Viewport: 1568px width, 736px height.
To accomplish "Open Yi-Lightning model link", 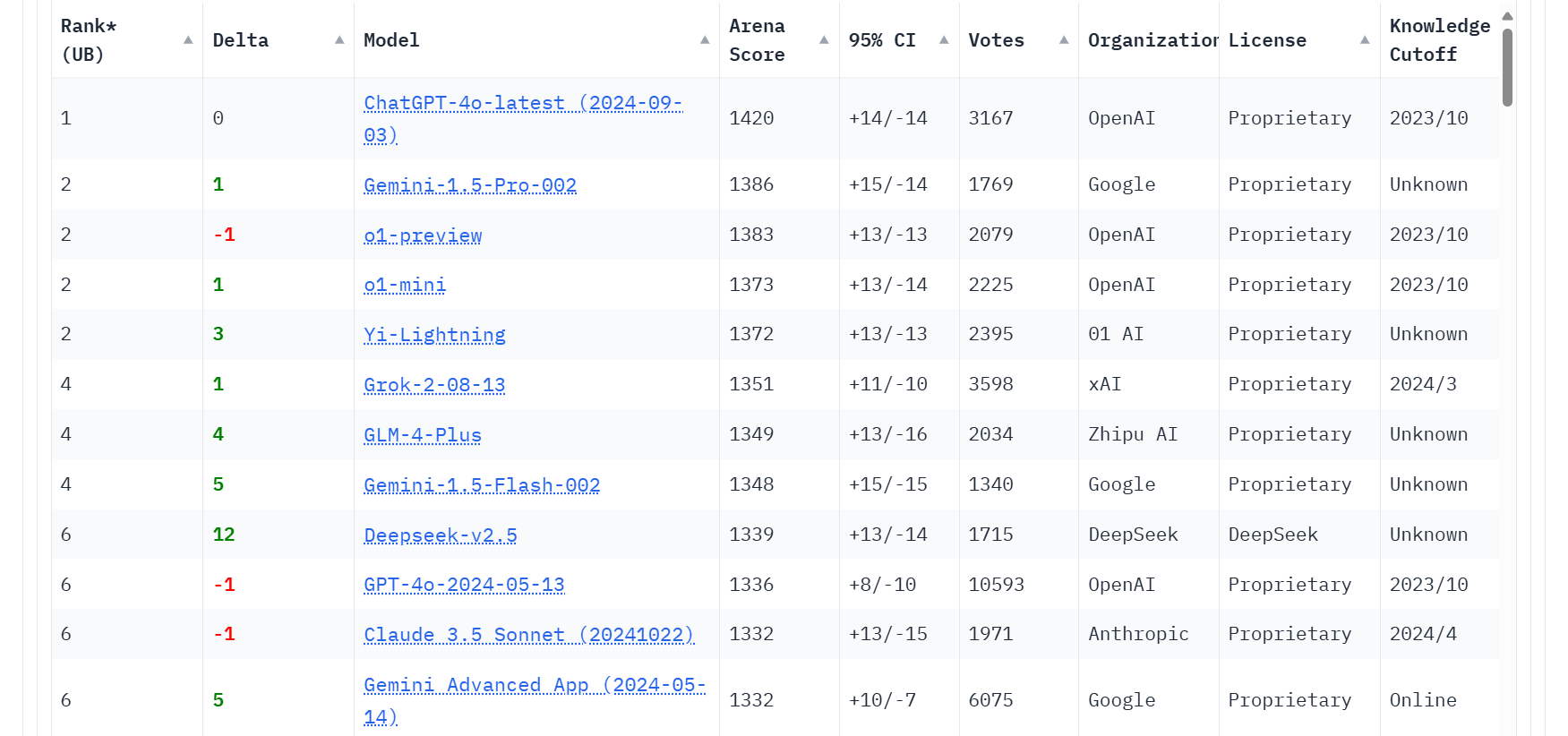I will [434, 335].
